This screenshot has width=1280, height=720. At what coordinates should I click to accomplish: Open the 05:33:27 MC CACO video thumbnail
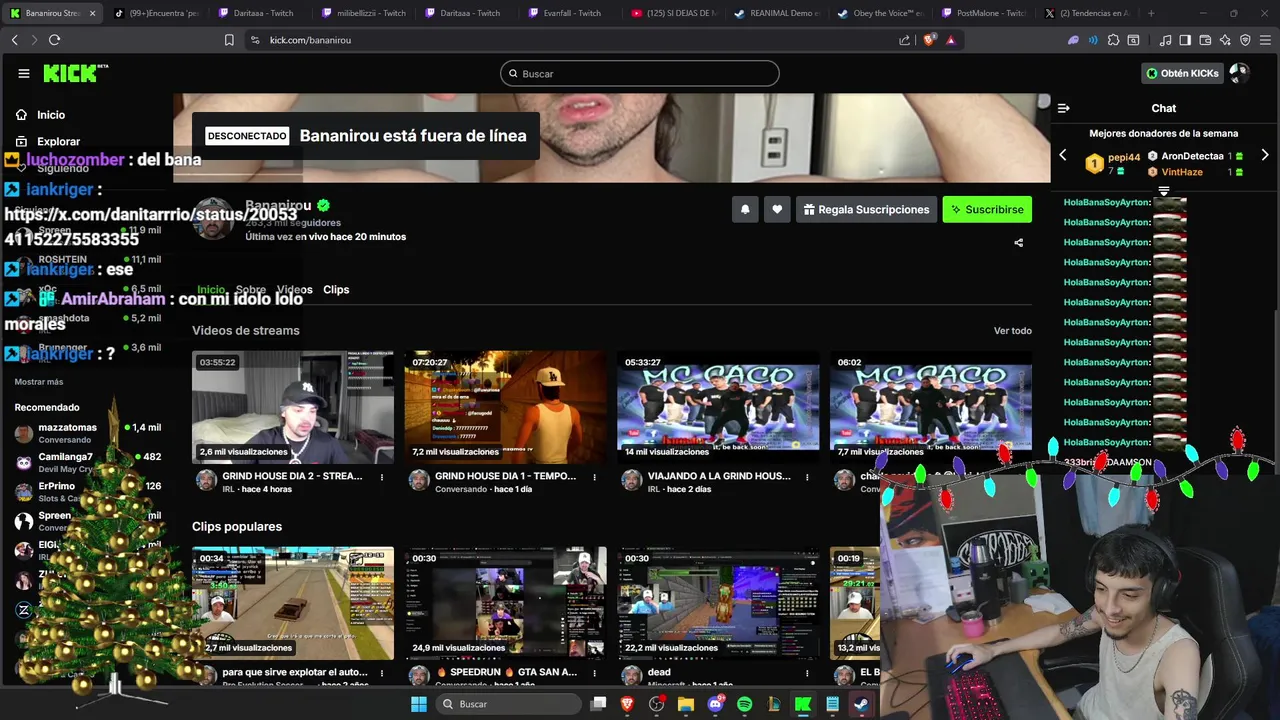(x=718, y=407)
